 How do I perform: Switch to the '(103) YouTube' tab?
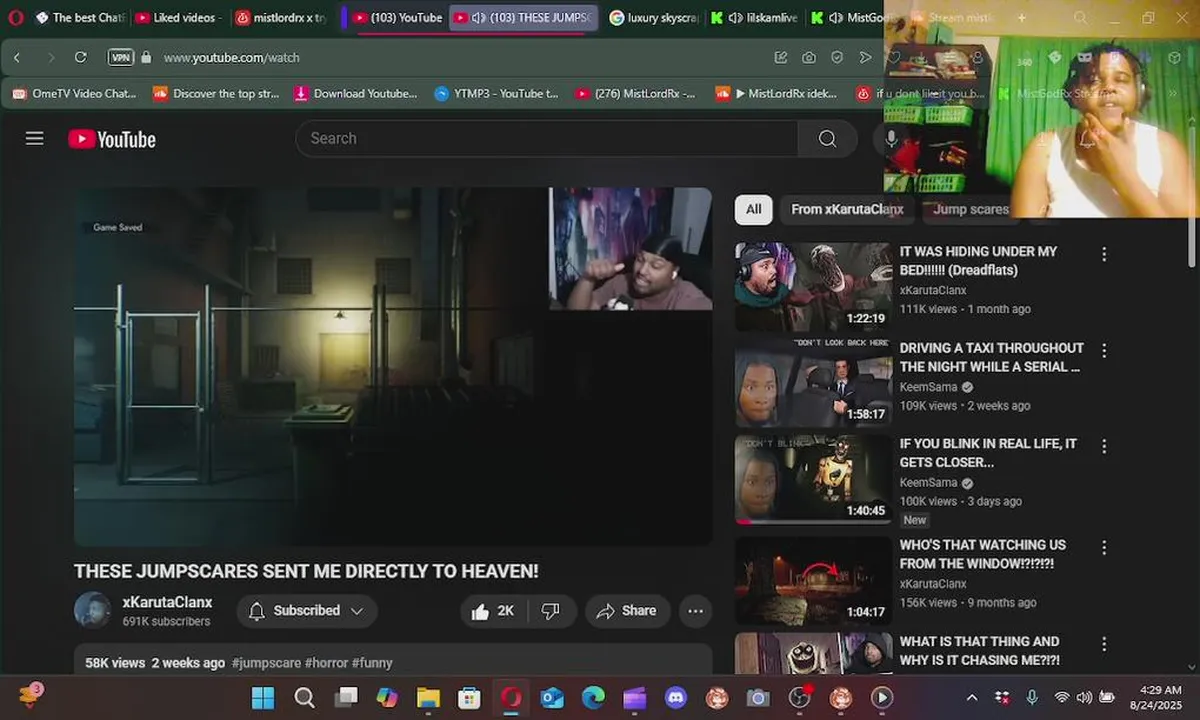(397, 18)
